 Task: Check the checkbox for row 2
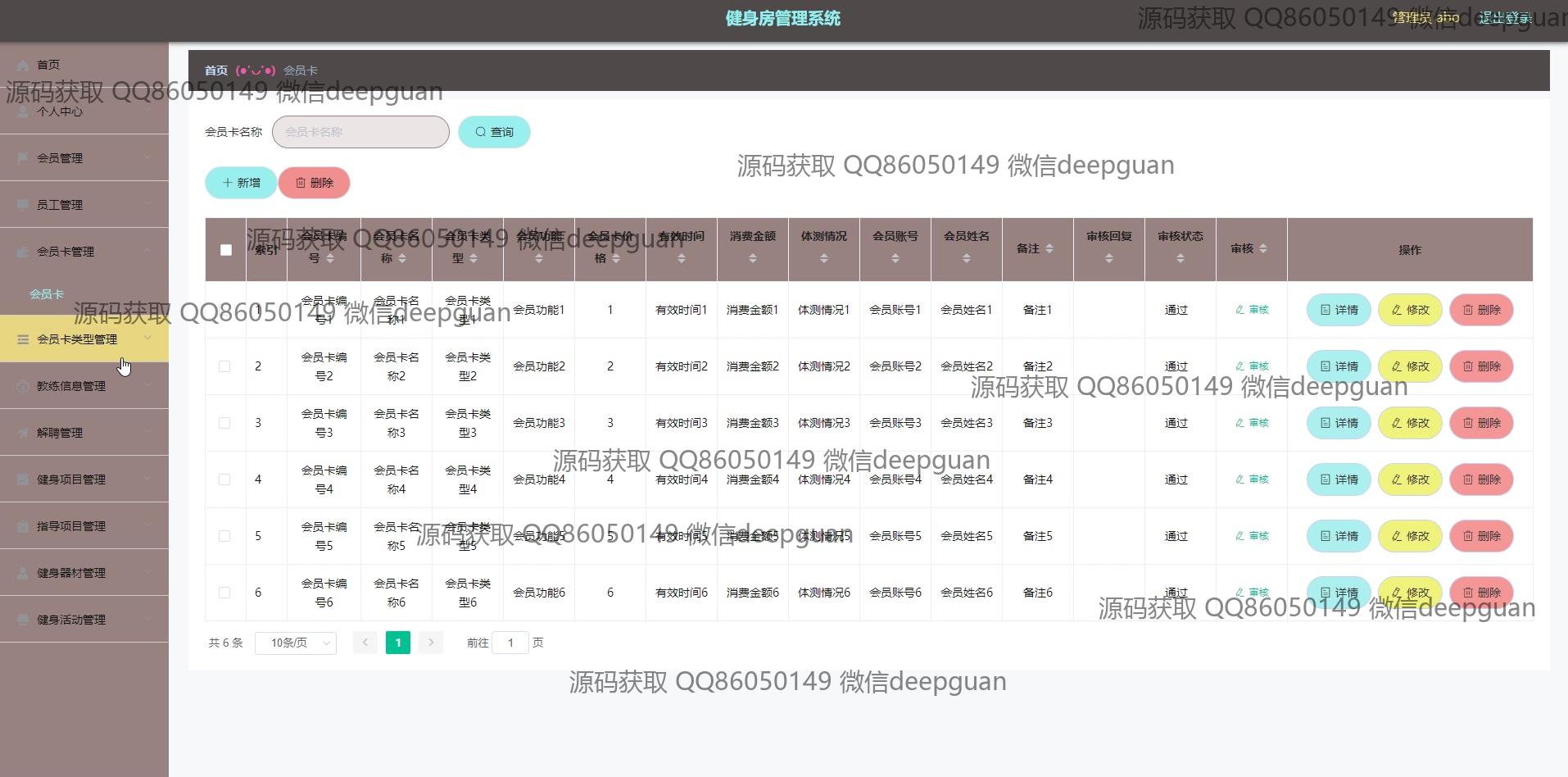point(224,366)
